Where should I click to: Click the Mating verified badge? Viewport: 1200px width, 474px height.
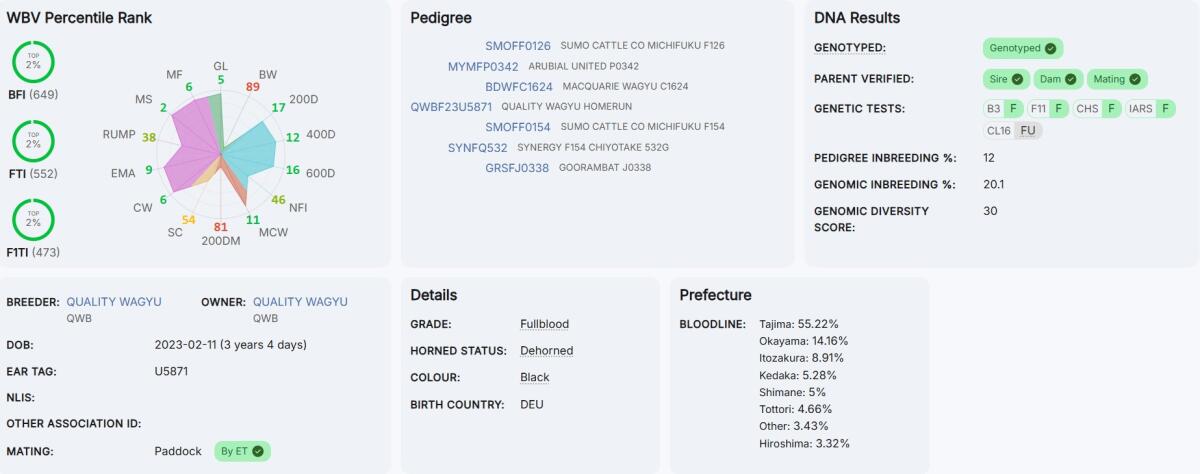point(1116,79)
